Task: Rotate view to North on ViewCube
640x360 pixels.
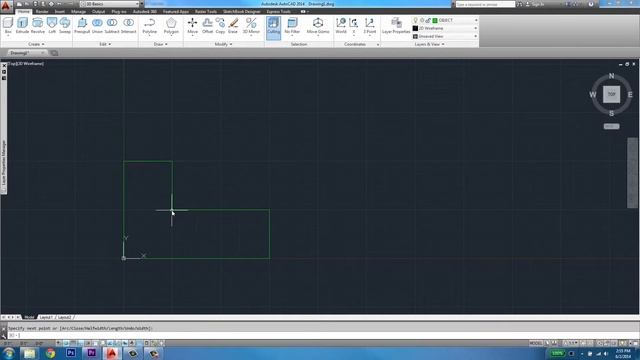Action: 611,76
